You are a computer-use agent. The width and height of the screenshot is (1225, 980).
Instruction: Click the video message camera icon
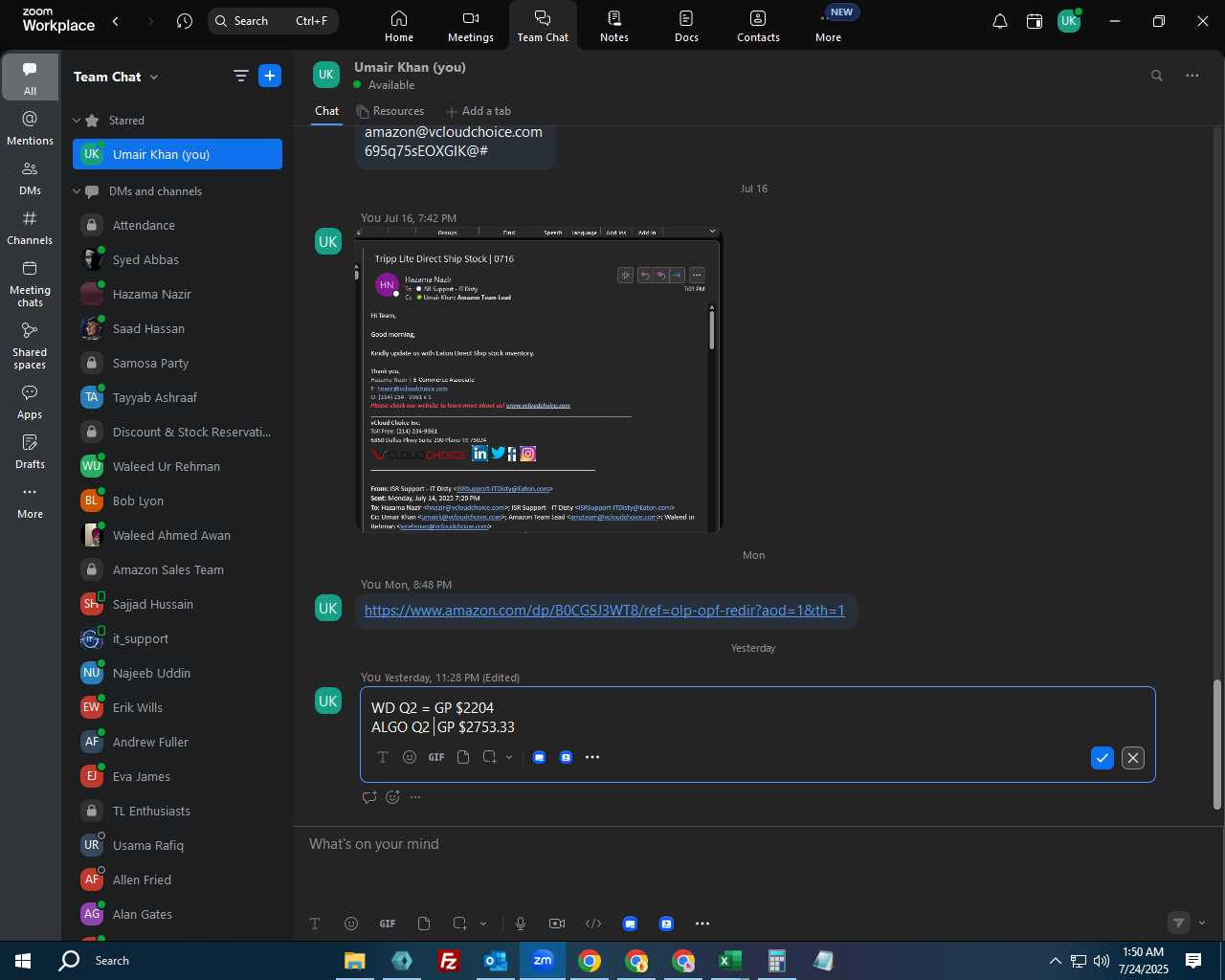(557, 924)
